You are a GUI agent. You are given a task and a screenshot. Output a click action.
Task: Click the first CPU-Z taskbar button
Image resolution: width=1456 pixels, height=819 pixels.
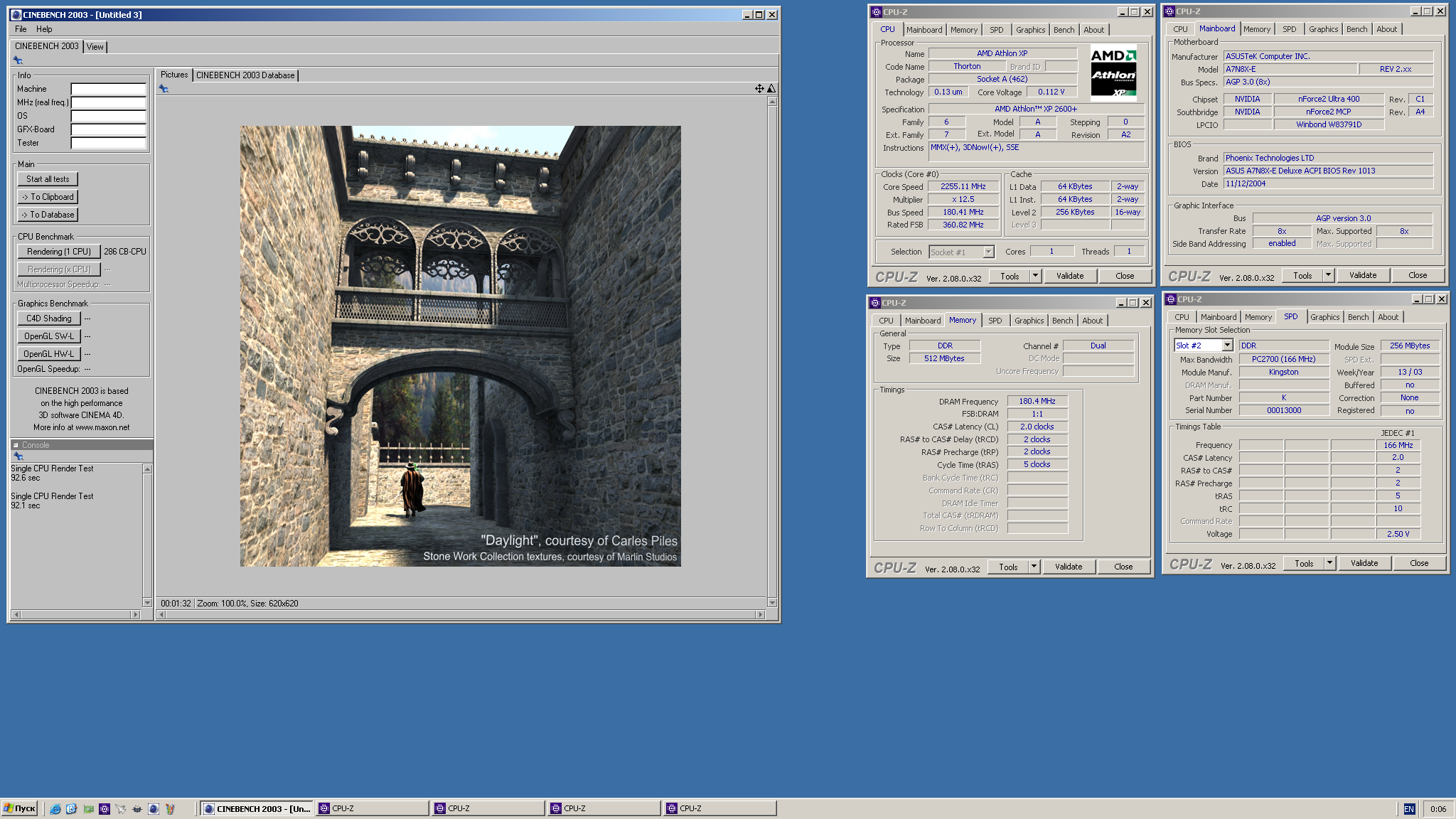373,808
